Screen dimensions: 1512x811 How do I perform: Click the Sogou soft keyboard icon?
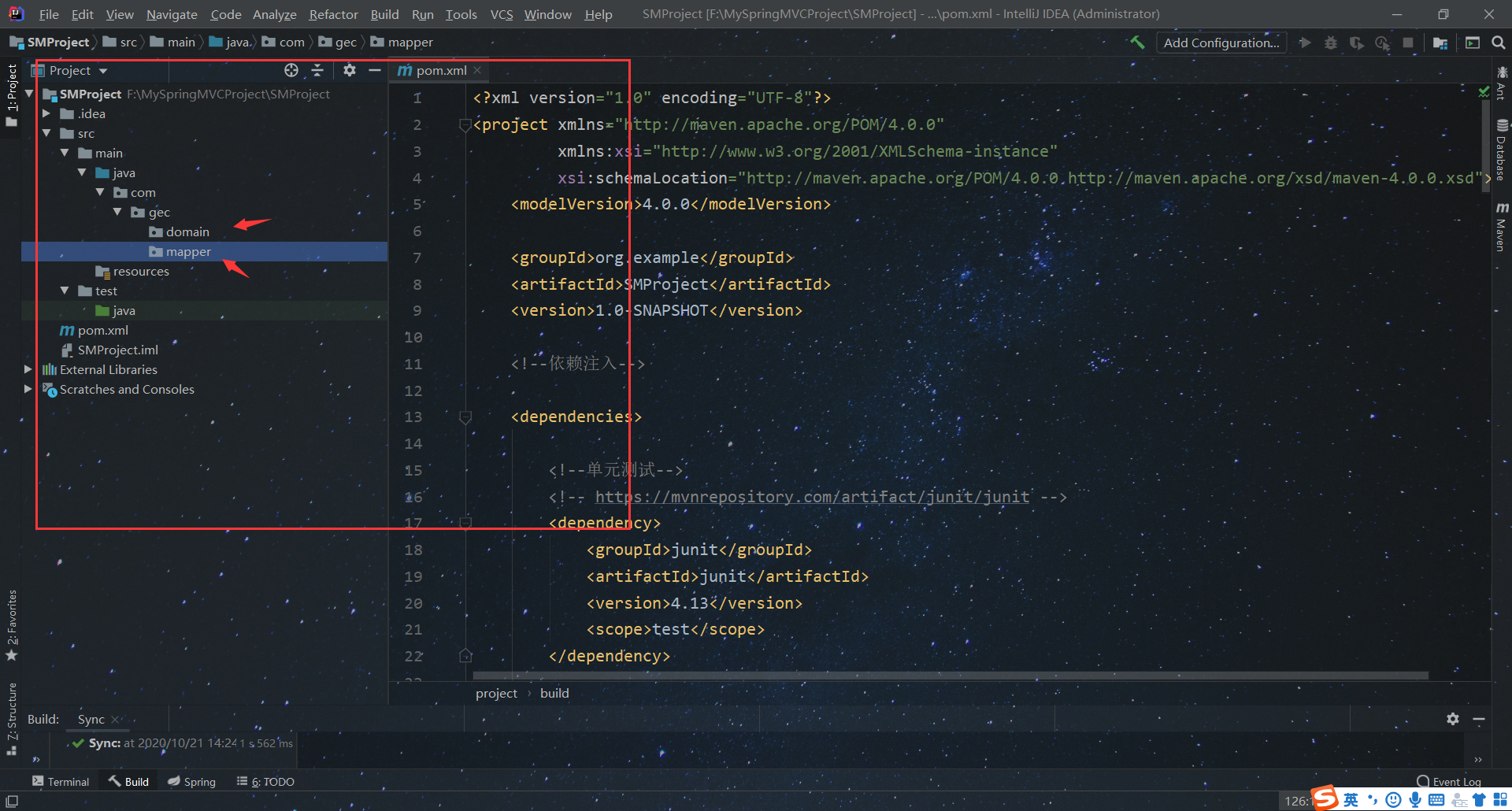(x=1436, y=800)
